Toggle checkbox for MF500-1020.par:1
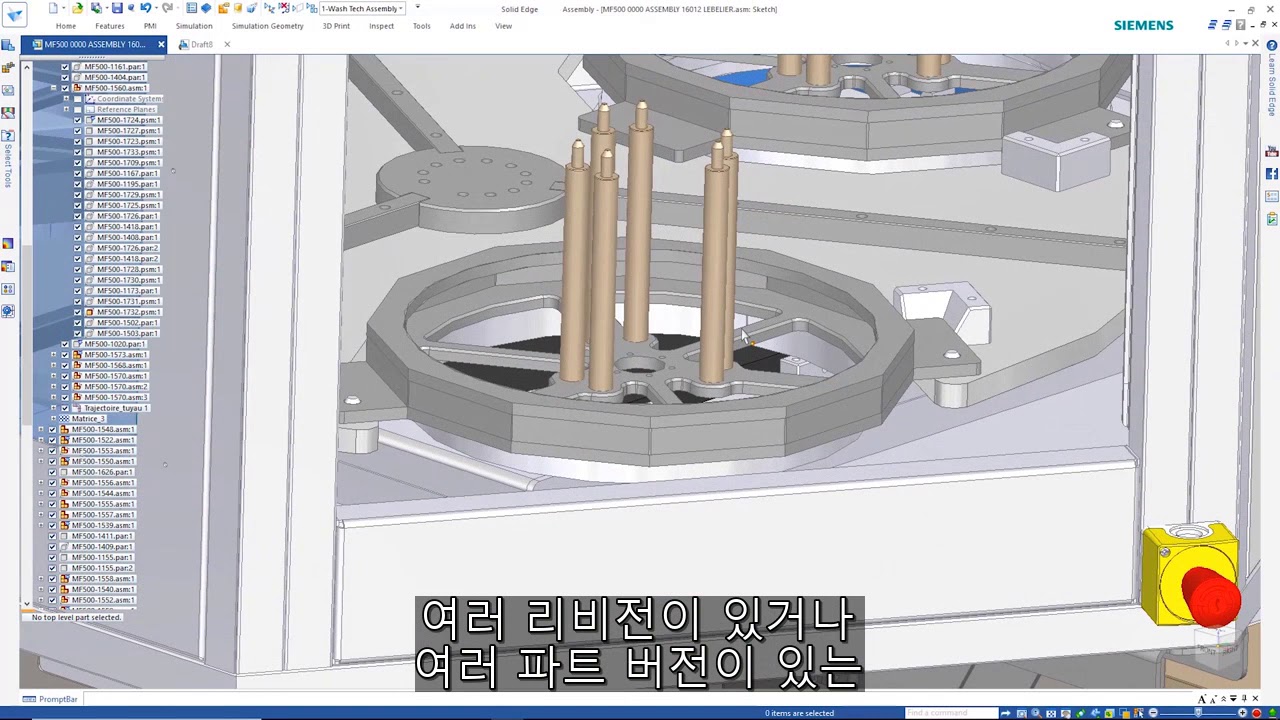 click(x=65, y=344)
